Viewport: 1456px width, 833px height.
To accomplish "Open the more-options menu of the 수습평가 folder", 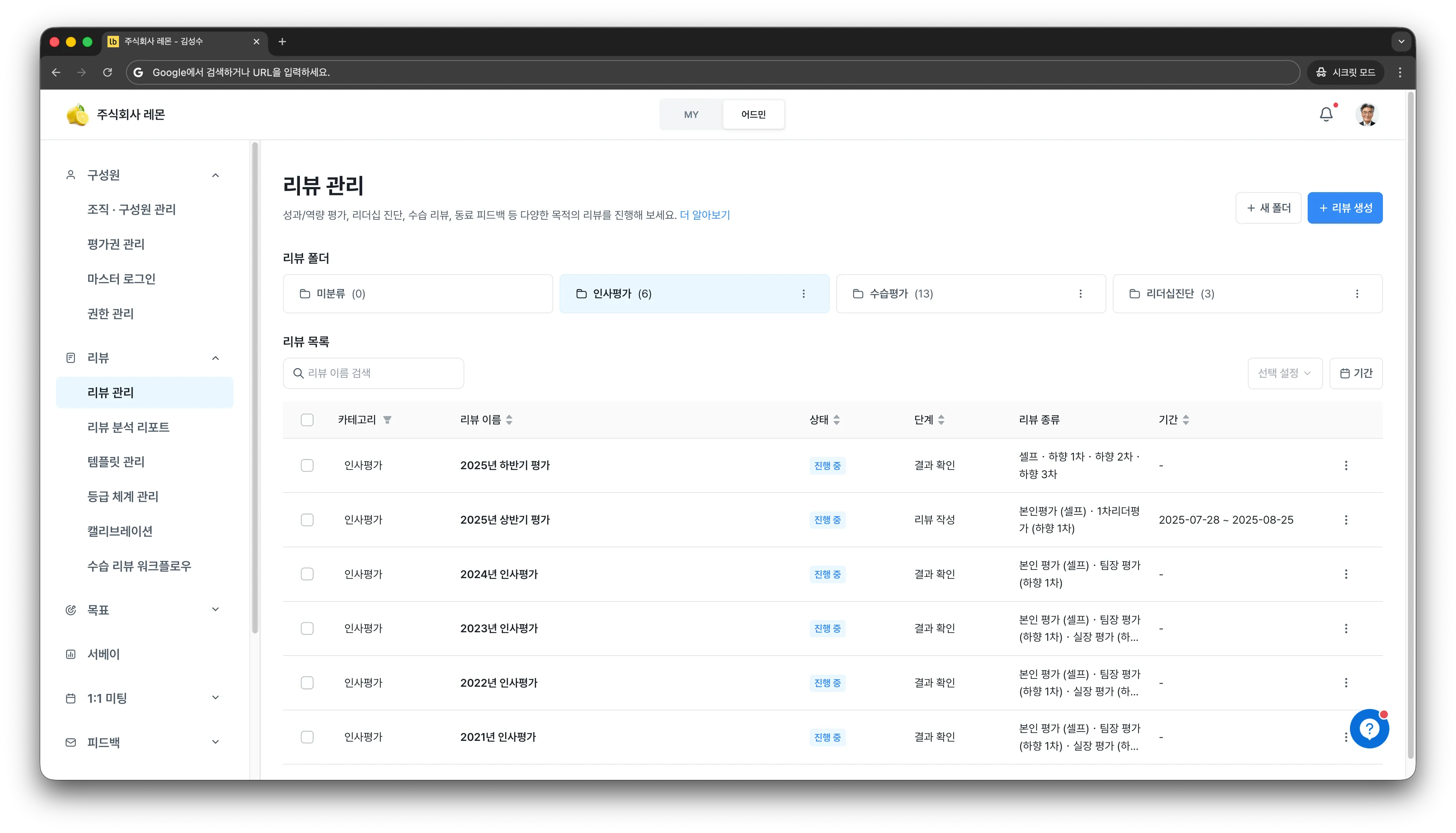I will pos(1080,294).
